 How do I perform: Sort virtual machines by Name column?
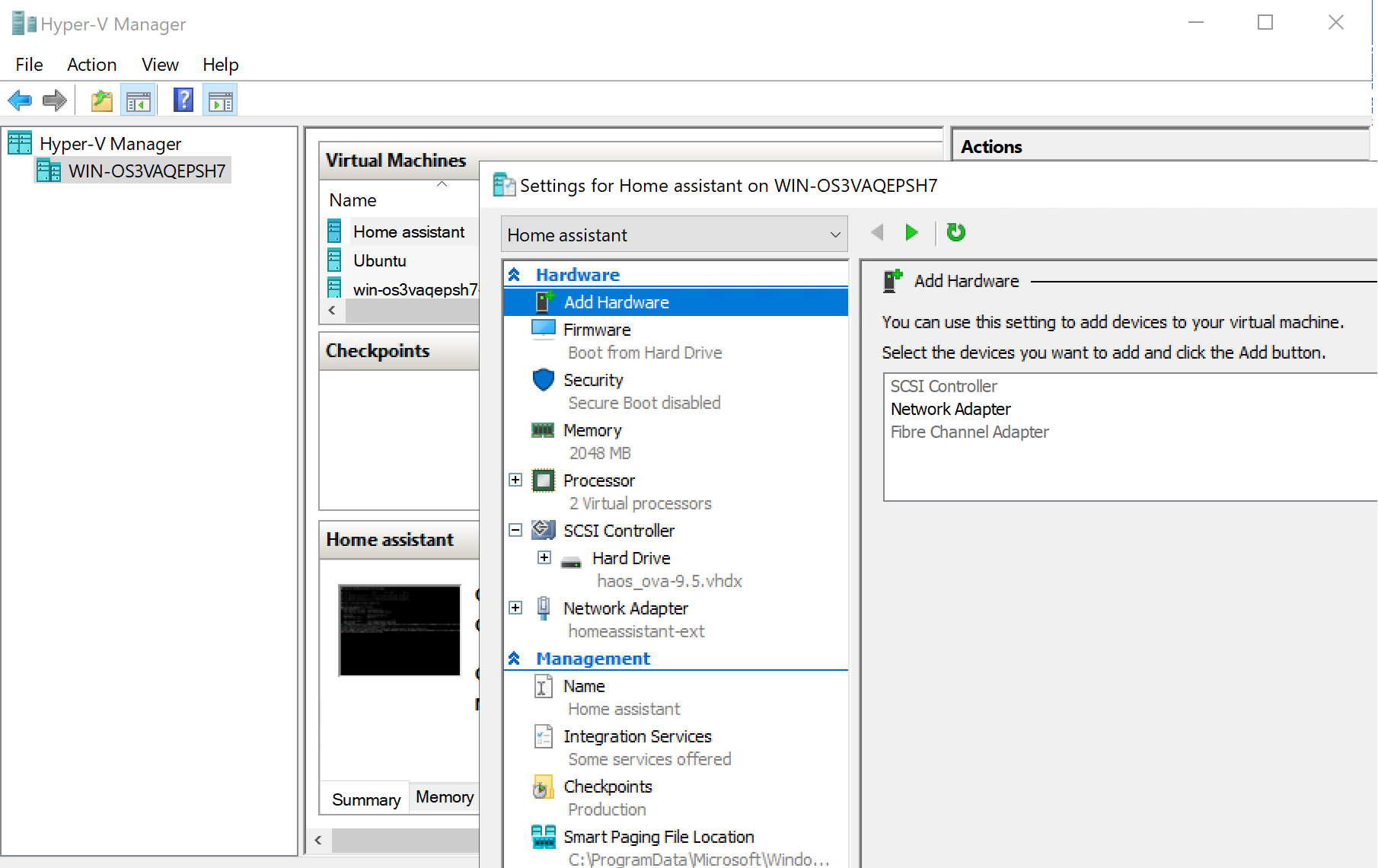pyautogui.click(x=352, y=200)
